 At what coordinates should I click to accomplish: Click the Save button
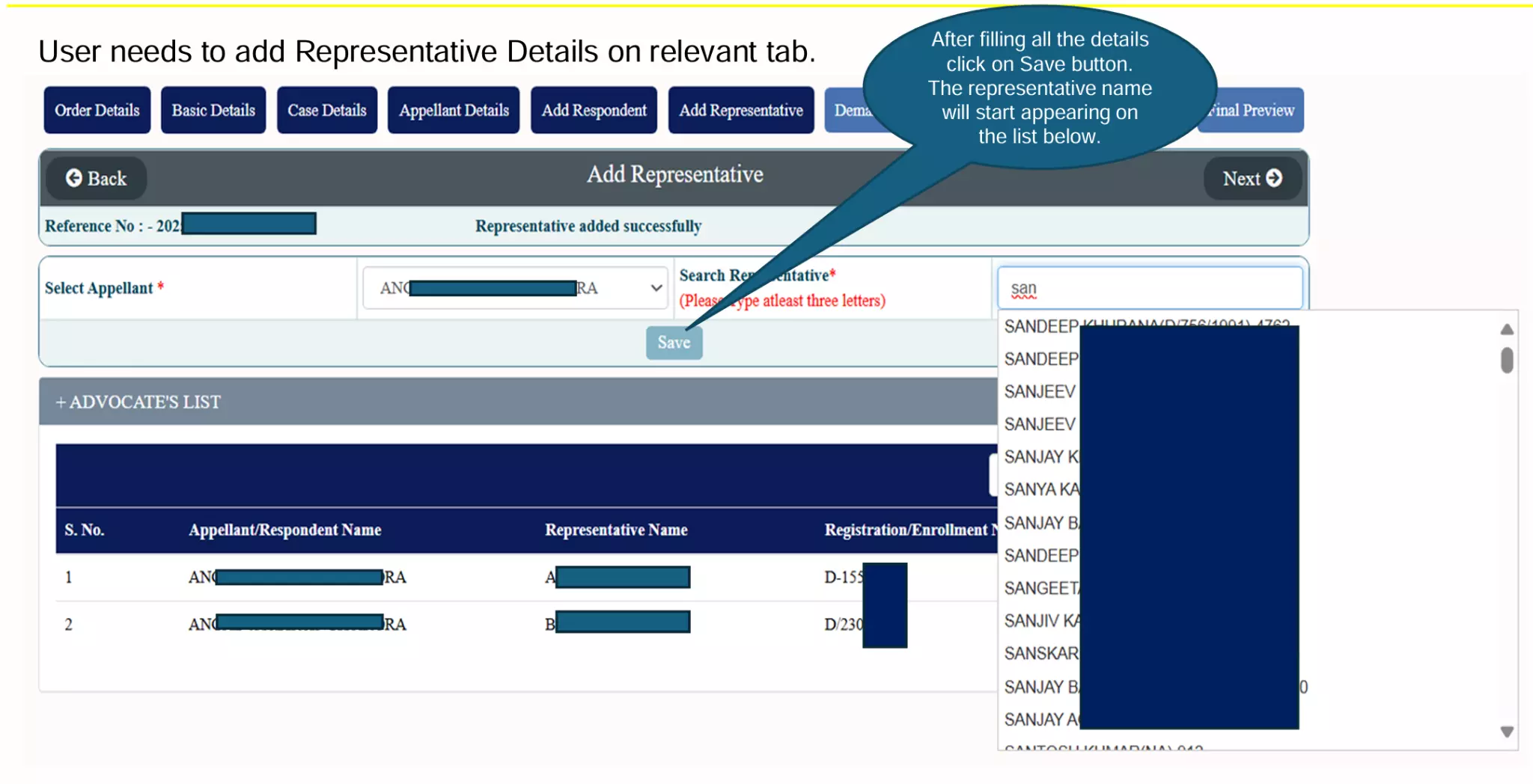(x=674, y=343)
